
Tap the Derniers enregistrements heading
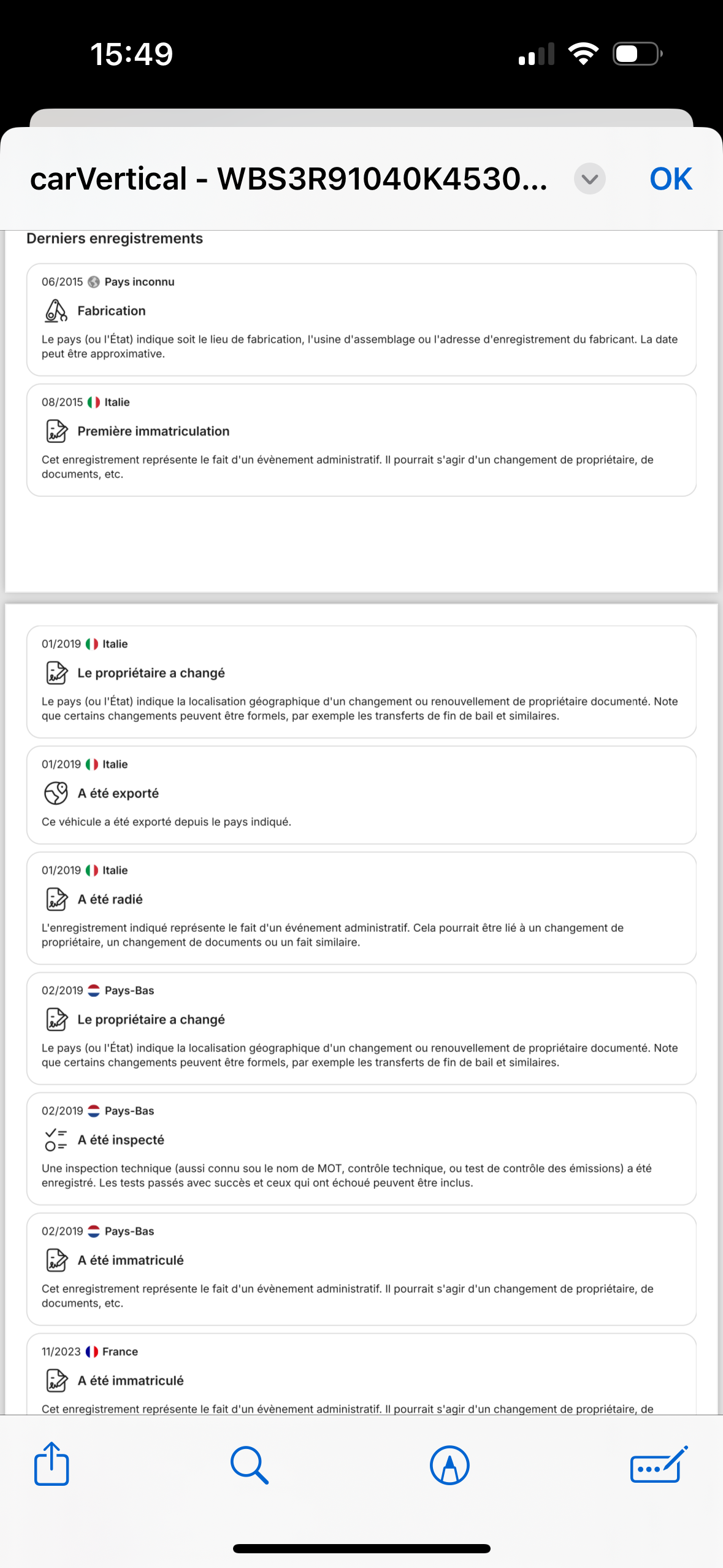115,239
